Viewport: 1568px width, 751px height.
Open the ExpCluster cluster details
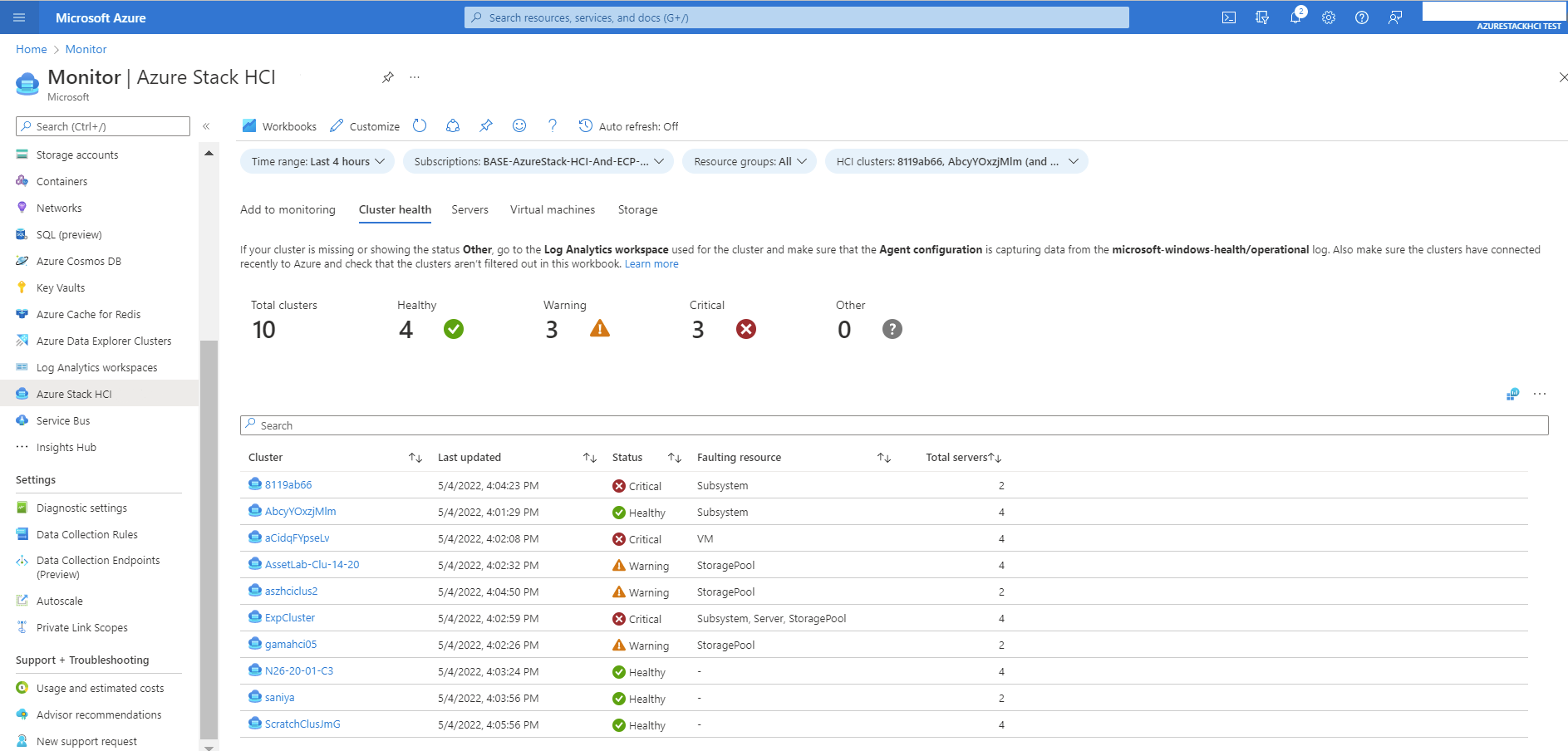[289, 617]
